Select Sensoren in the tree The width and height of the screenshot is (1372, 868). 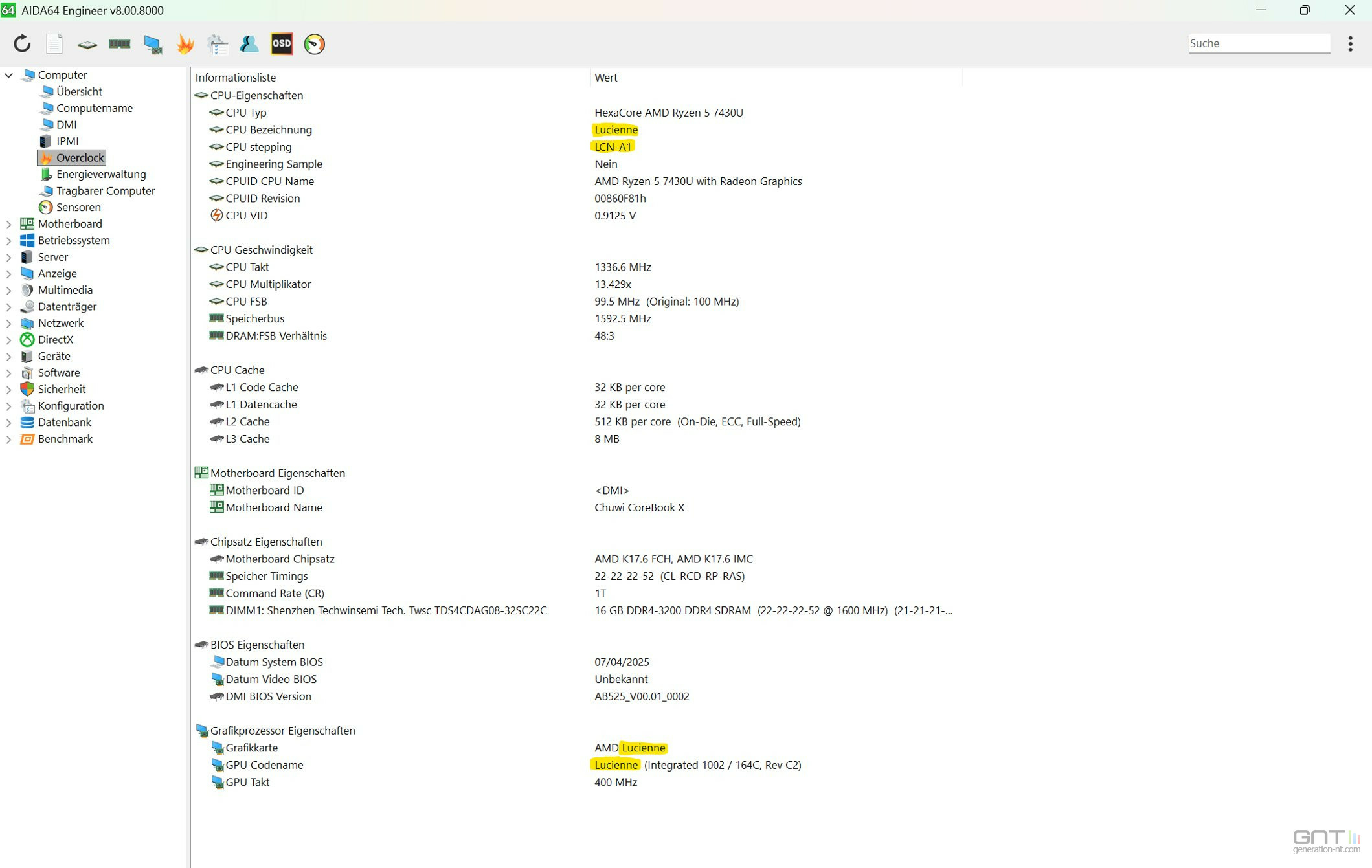(78, 207)
